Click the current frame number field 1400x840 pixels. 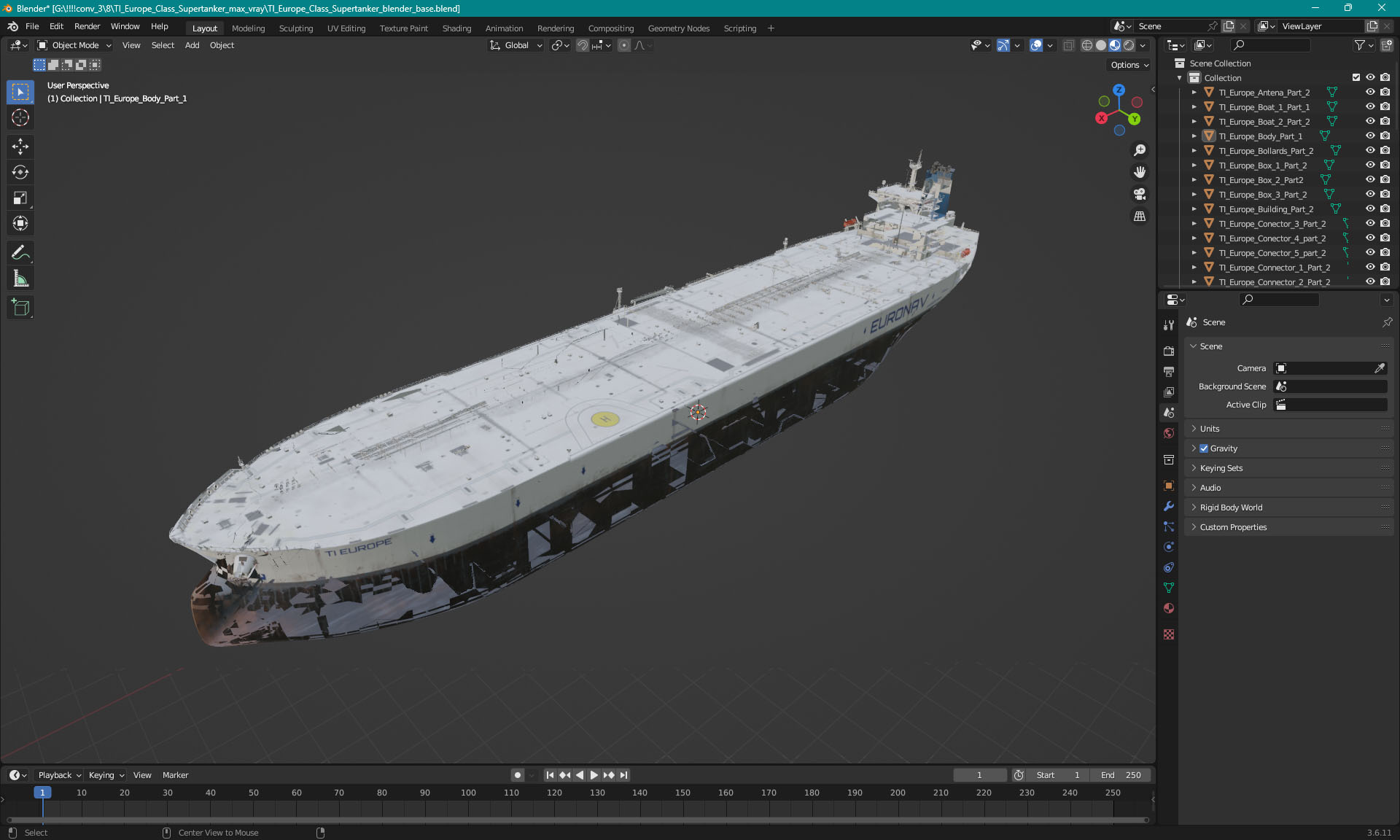pos(979,775)
